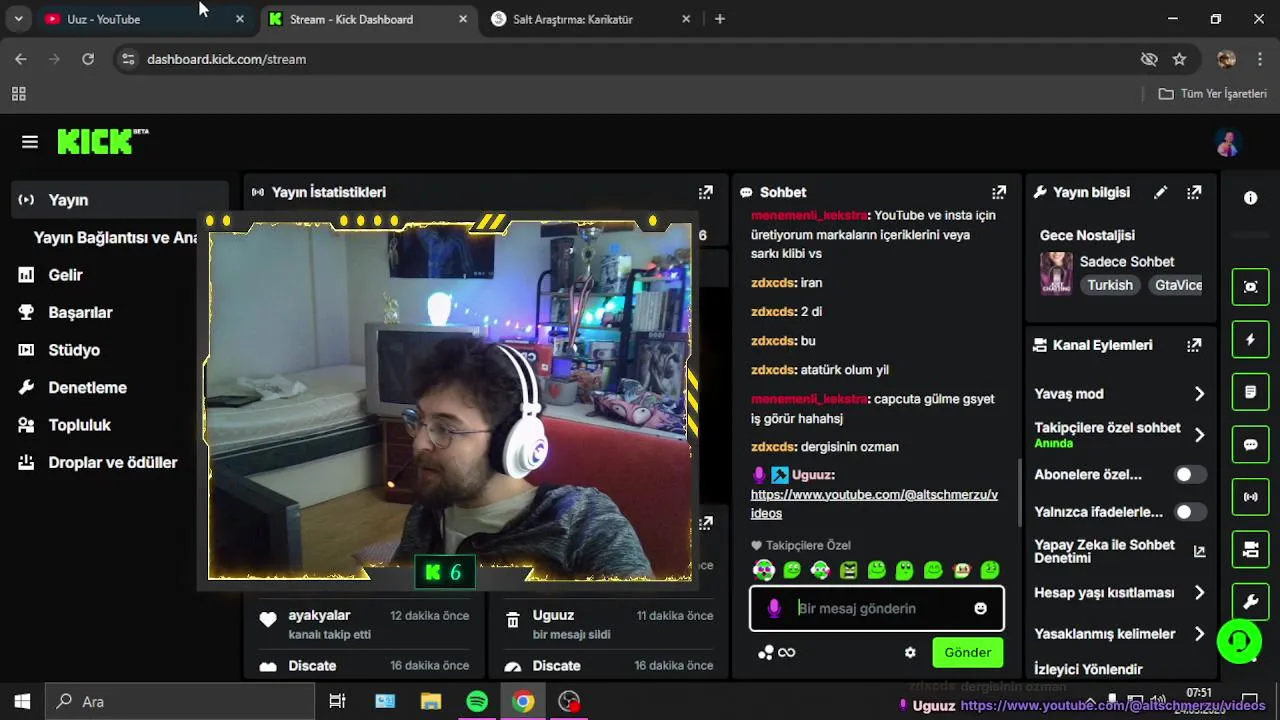
Task: Click the Sadece Sohbet category thumbnail
Action: pyautogui.click(x=1056, y=273)
